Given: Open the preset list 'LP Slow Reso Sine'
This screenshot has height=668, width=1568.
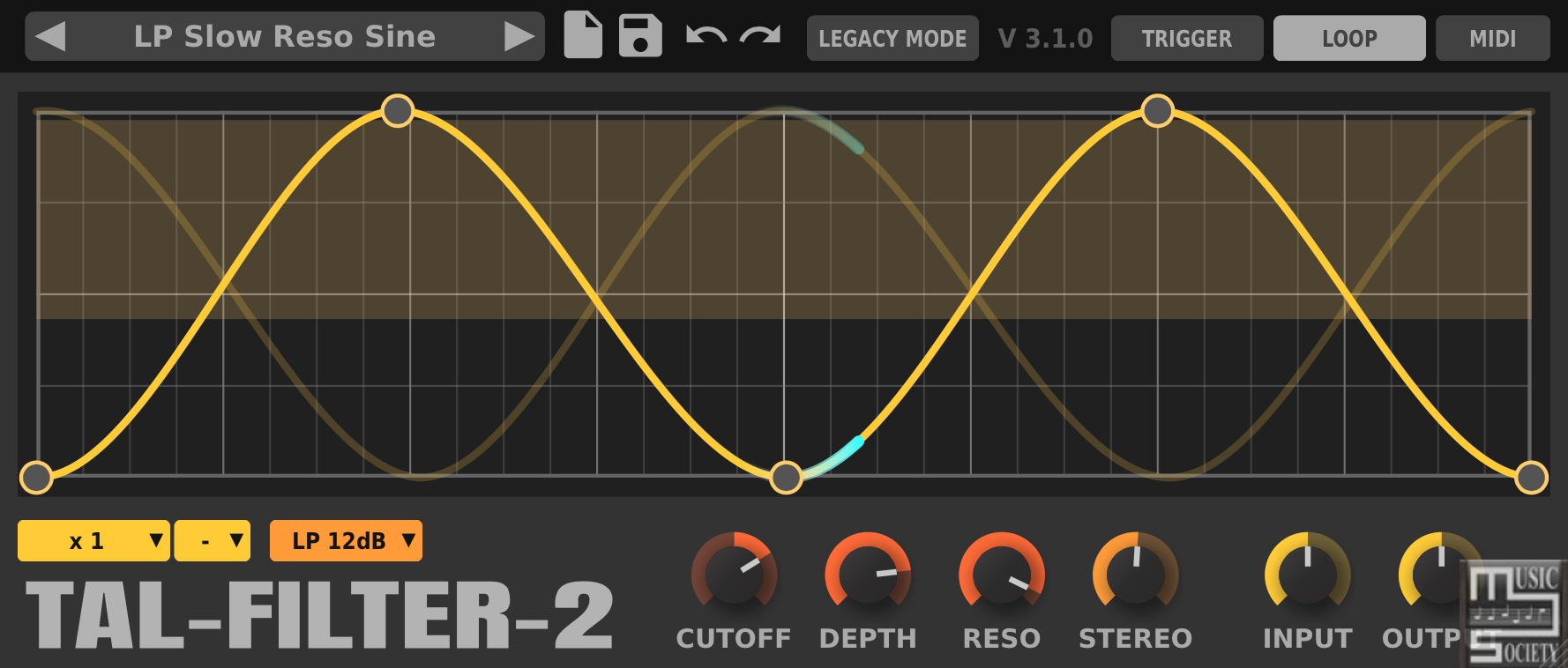Looking at the screenshot, I should pyautogui.click(x=284, y=36).
